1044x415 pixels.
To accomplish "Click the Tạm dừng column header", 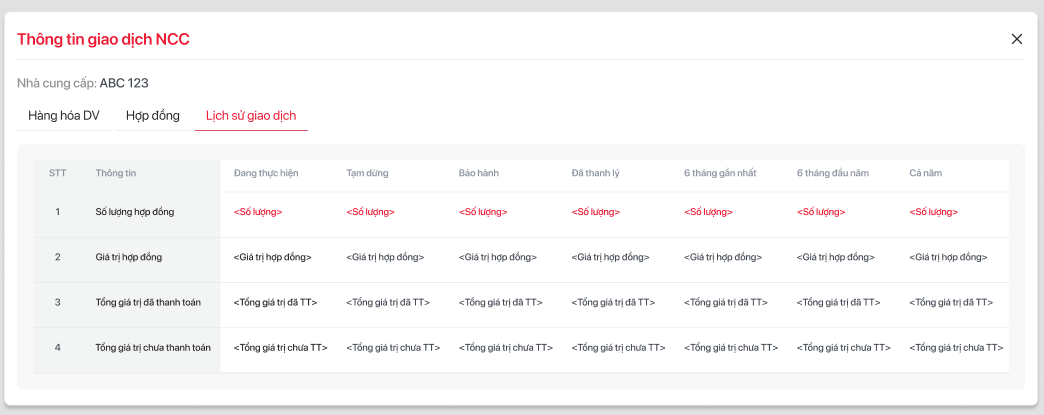I will click(x=367, y=173).
